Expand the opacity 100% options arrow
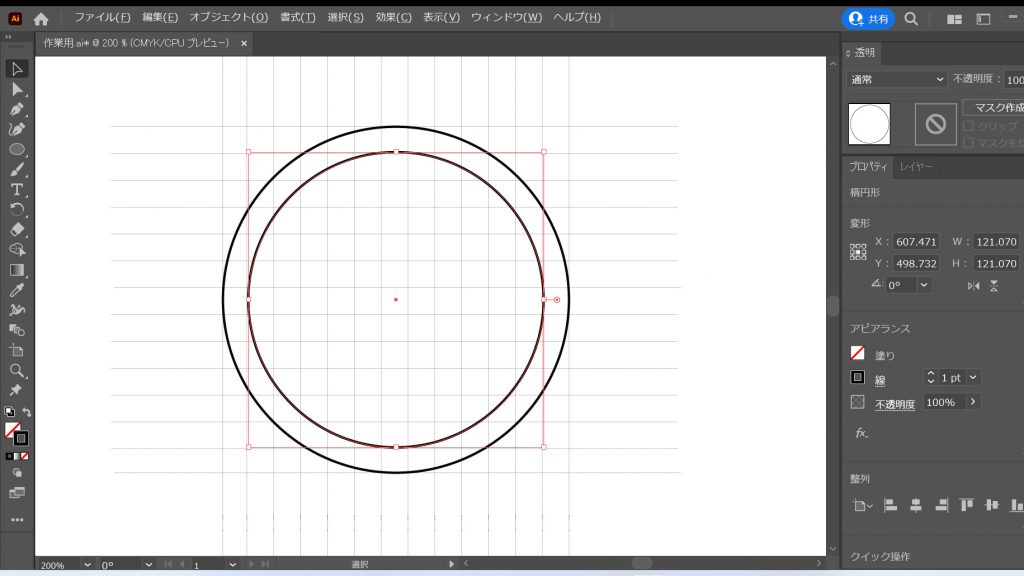This screenshot has height=576, width=1024. (972, 402)
